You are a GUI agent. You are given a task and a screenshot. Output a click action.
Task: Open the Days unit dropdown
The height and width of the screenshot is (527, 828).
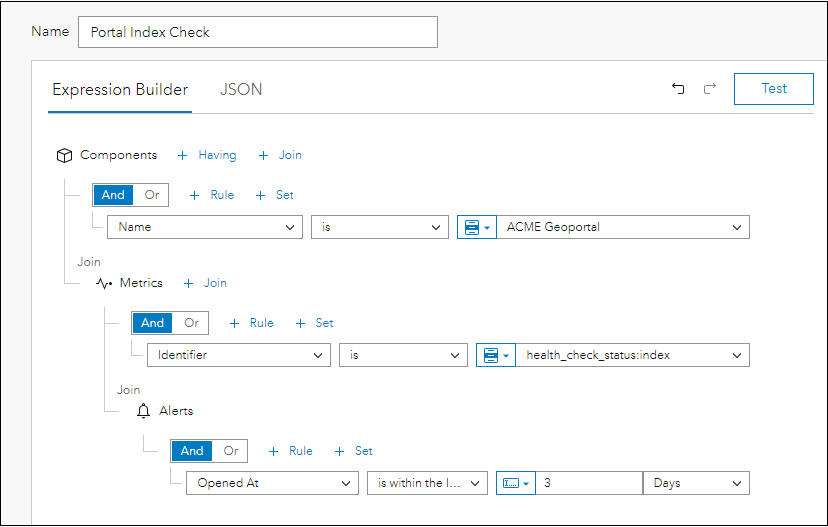696,483
